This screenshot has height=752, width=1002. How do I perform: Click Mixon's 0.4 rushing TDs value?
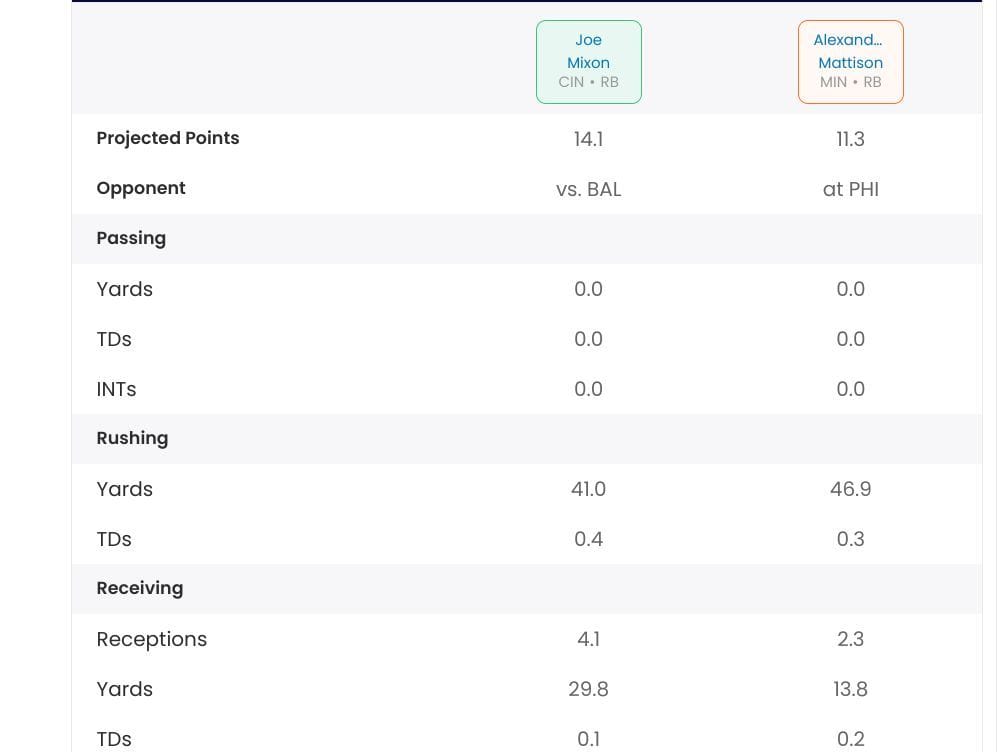[x=588, y=539]
